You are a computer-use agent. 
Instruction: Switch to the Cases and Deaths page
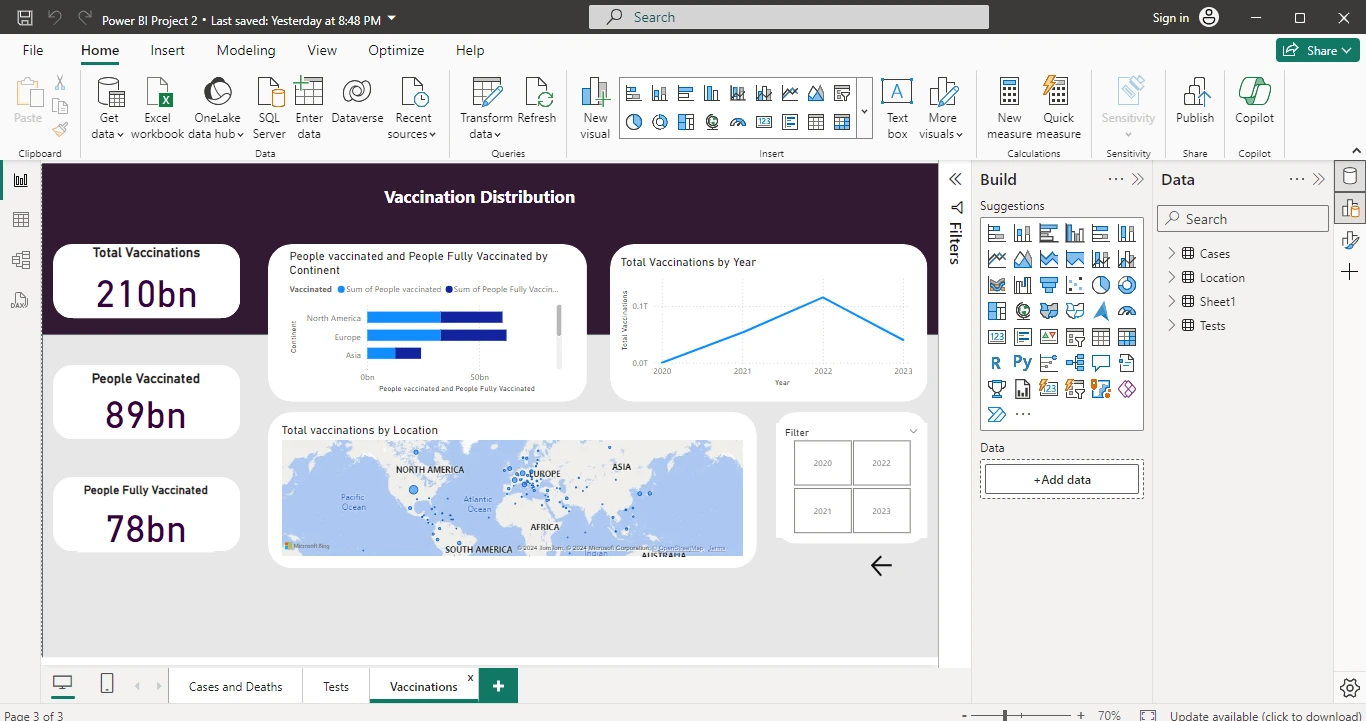(x=236, y=687)
